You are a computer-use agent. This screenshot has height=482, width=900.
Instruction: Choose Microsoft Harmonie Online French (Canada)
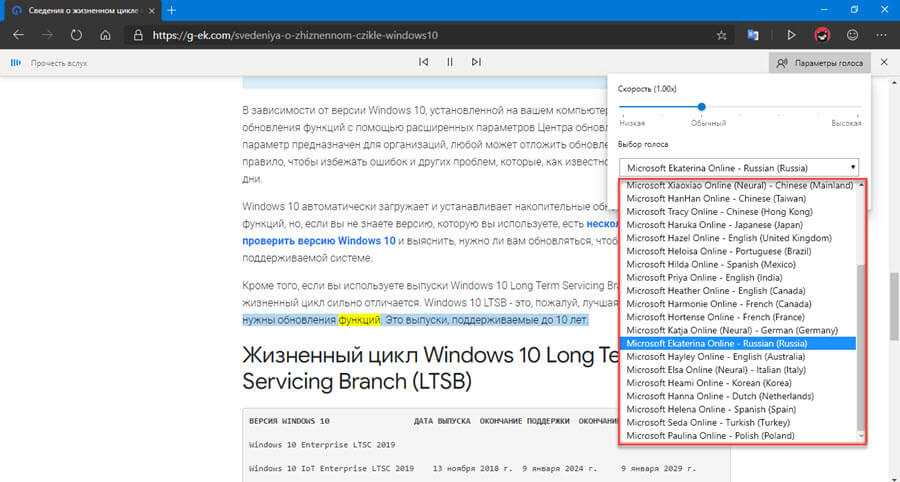(x=738, y=304)
